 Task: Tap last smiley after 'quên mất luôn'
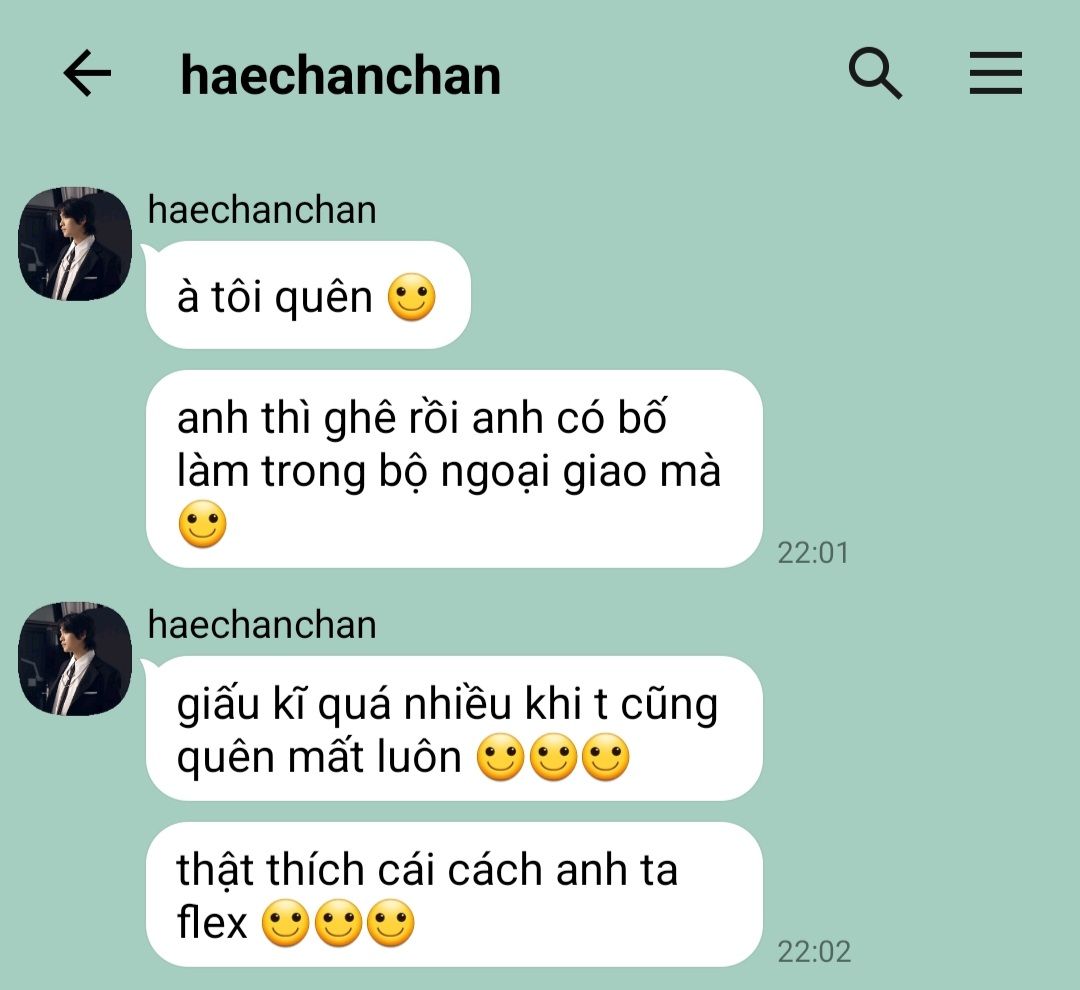point(605,757)
